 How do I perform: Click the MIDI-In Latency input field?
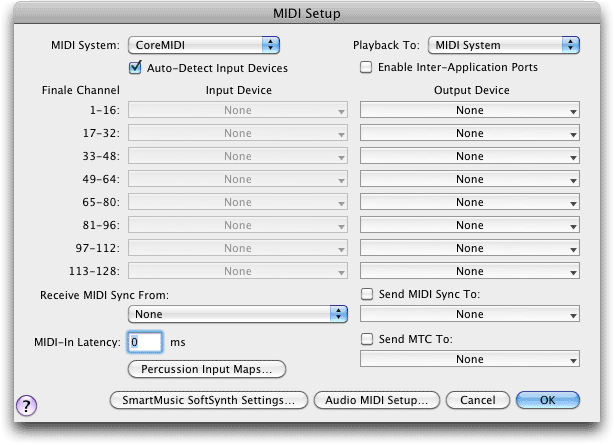pos(145,342)
